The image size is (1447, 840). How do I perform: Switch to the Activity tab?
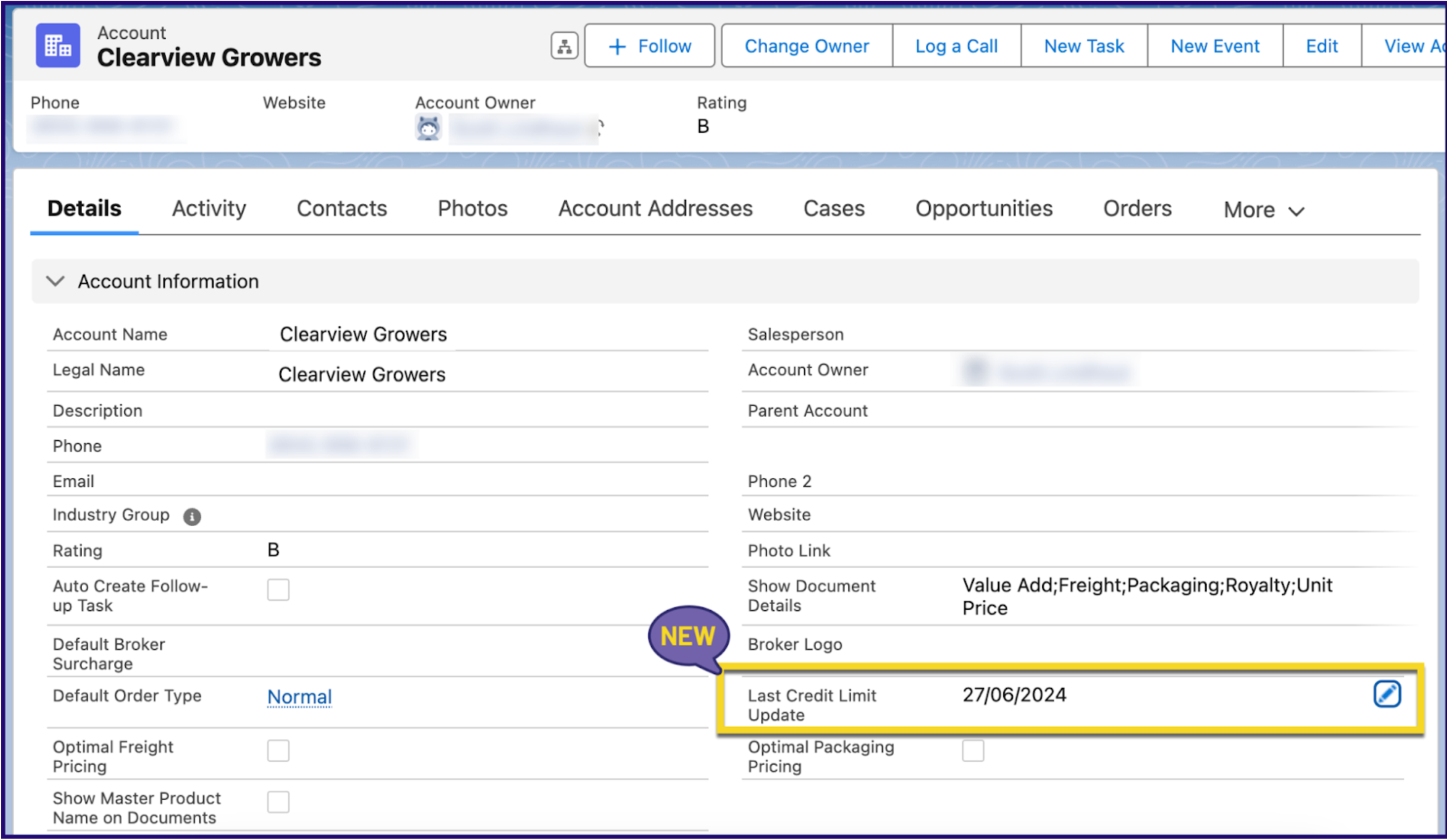pyautogui.click(x=209, y=208)
